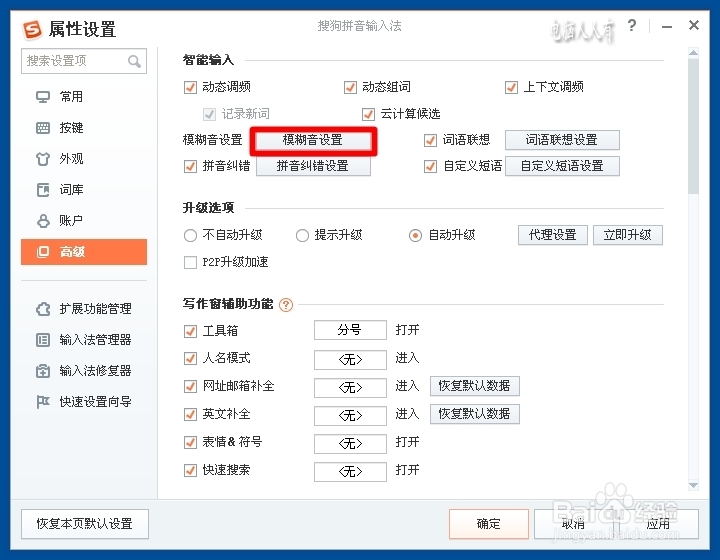Viewport: 720px width, 560px height.
Task: Click 恢复本页默认设置 button
Action: pyautogui.click(x=85, y=524)
